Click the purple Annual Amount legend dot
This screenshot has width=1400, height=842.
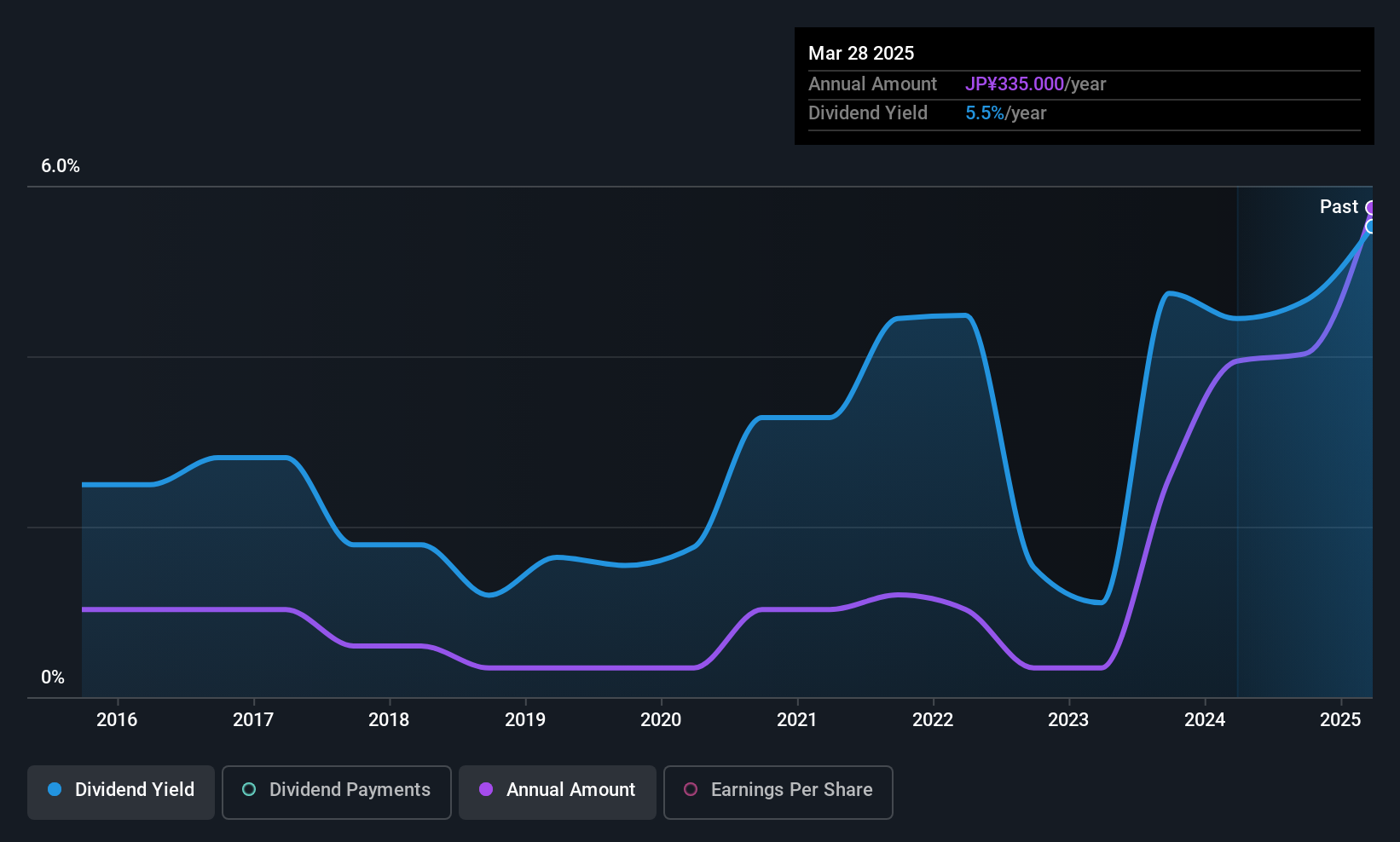point(486,789)
